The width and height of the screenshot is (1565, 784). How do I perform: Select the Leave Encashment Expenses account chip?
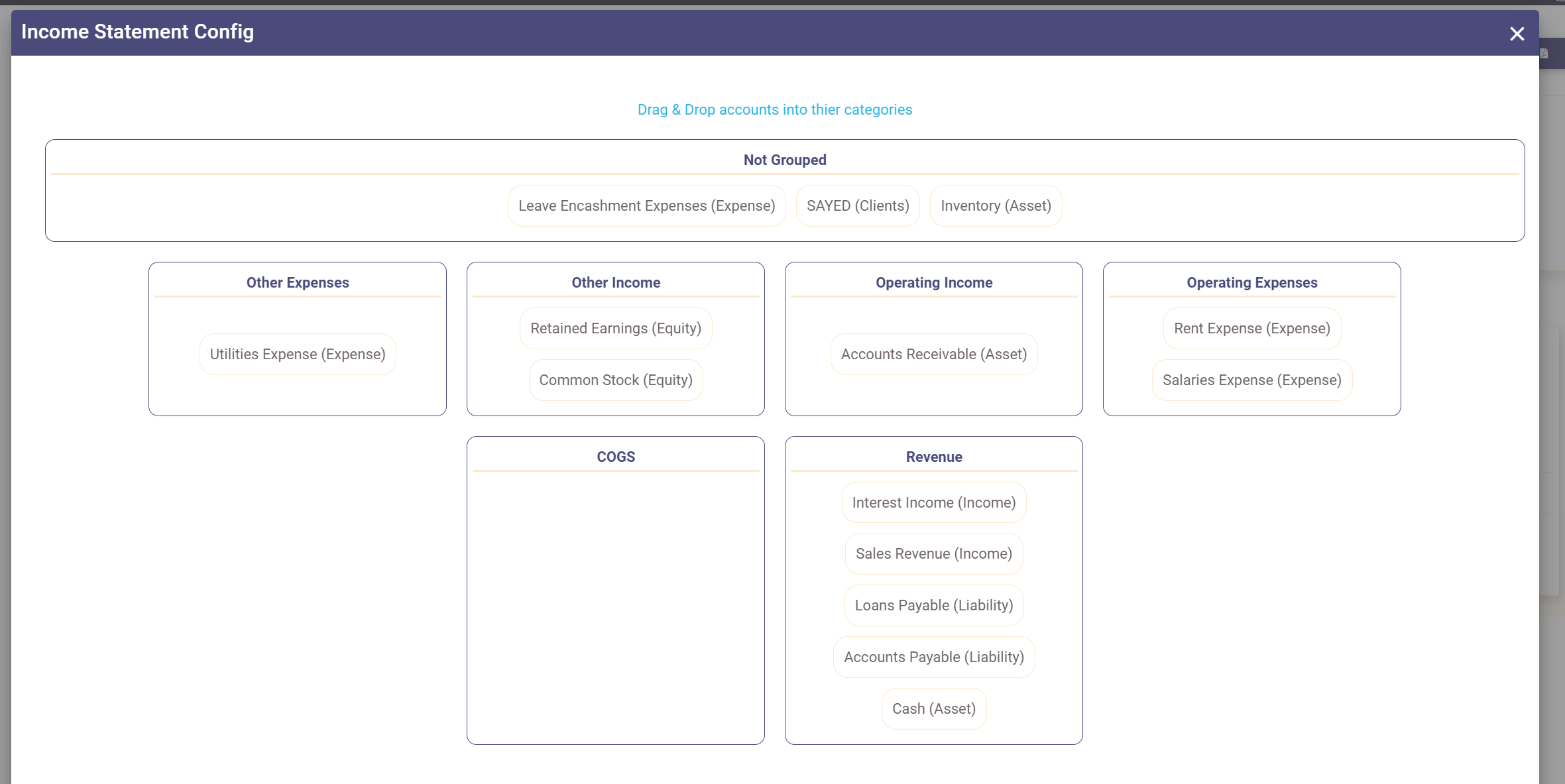click(646, 206)
